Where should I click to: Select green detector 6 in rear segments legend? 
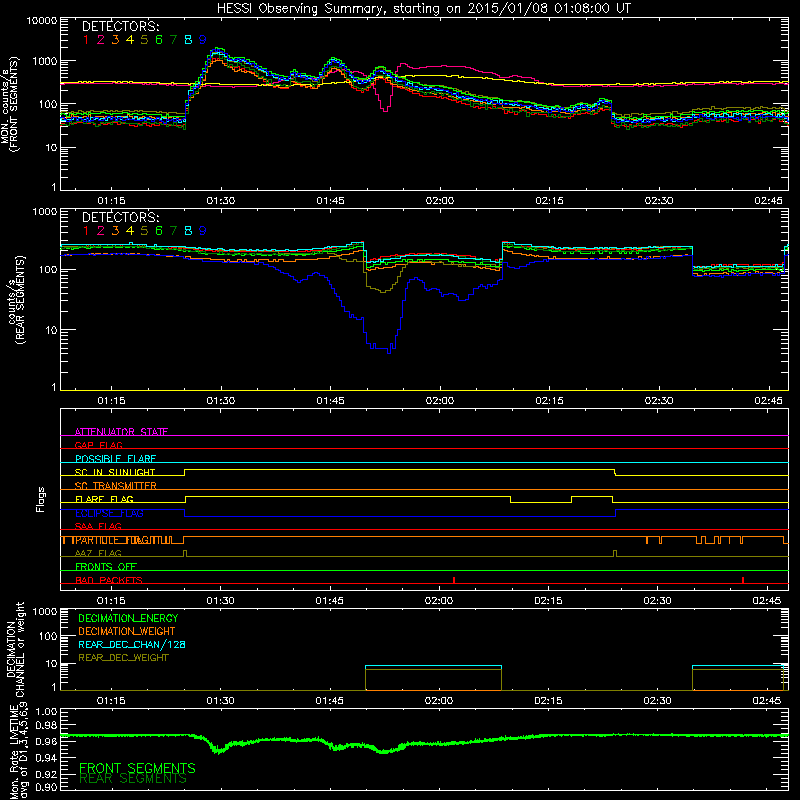coord(159,231)
